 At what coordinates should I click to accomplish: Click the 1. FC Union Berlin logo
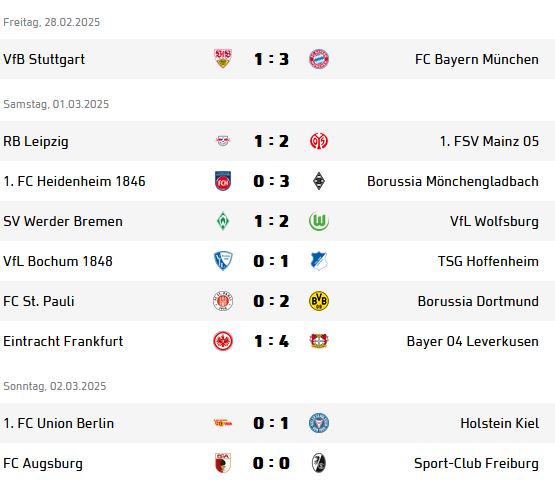coord(223,423)
